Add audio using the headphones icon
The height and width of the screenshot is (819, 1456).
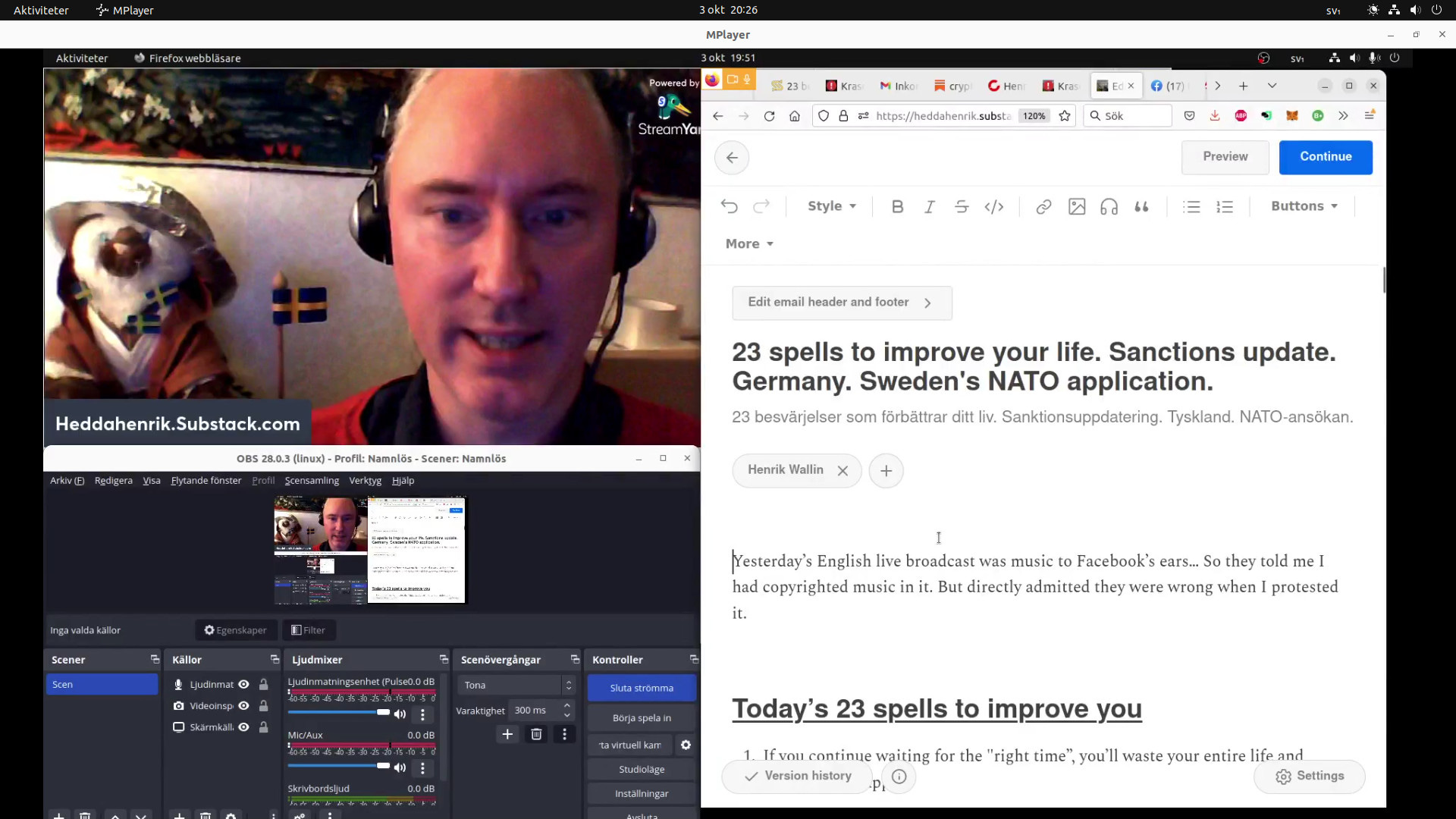[x=1109, y=206]
